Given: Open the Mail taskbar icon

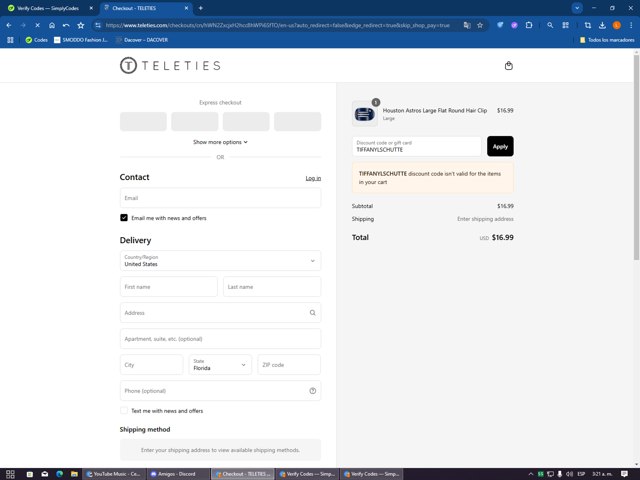Looking at the screenshot, I should click(44, 474).
